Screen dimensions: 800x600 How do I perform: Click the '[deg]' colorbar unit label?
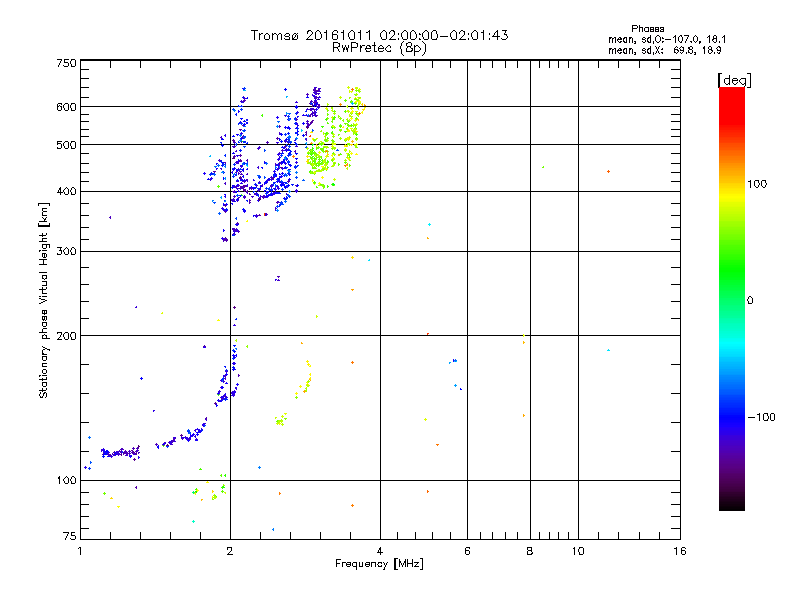734,80
